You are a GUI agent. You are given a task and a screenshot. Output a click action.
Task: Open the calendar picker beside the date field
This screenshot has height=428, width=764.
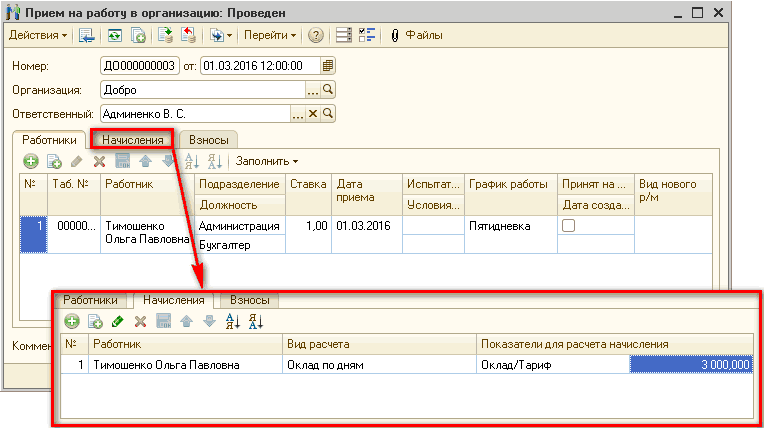[328, 66]
